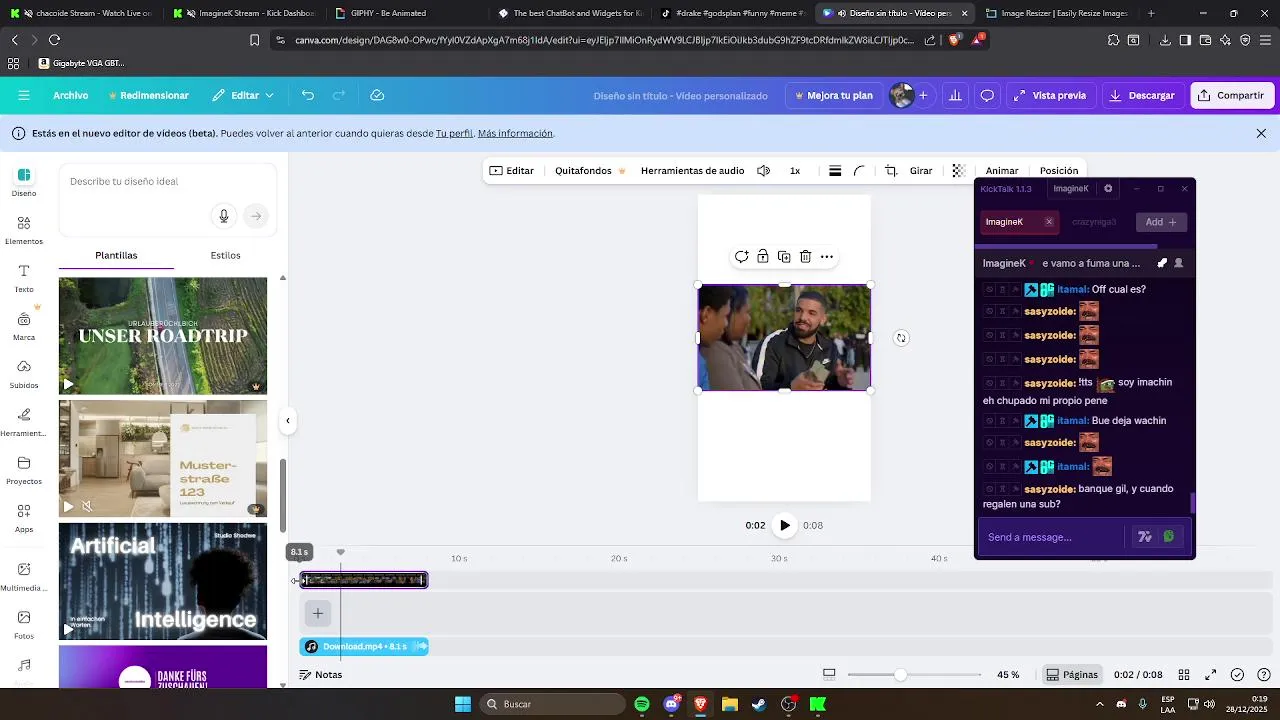Switch to the Estilos tab
1280x720 pixels.
[226, 255]
